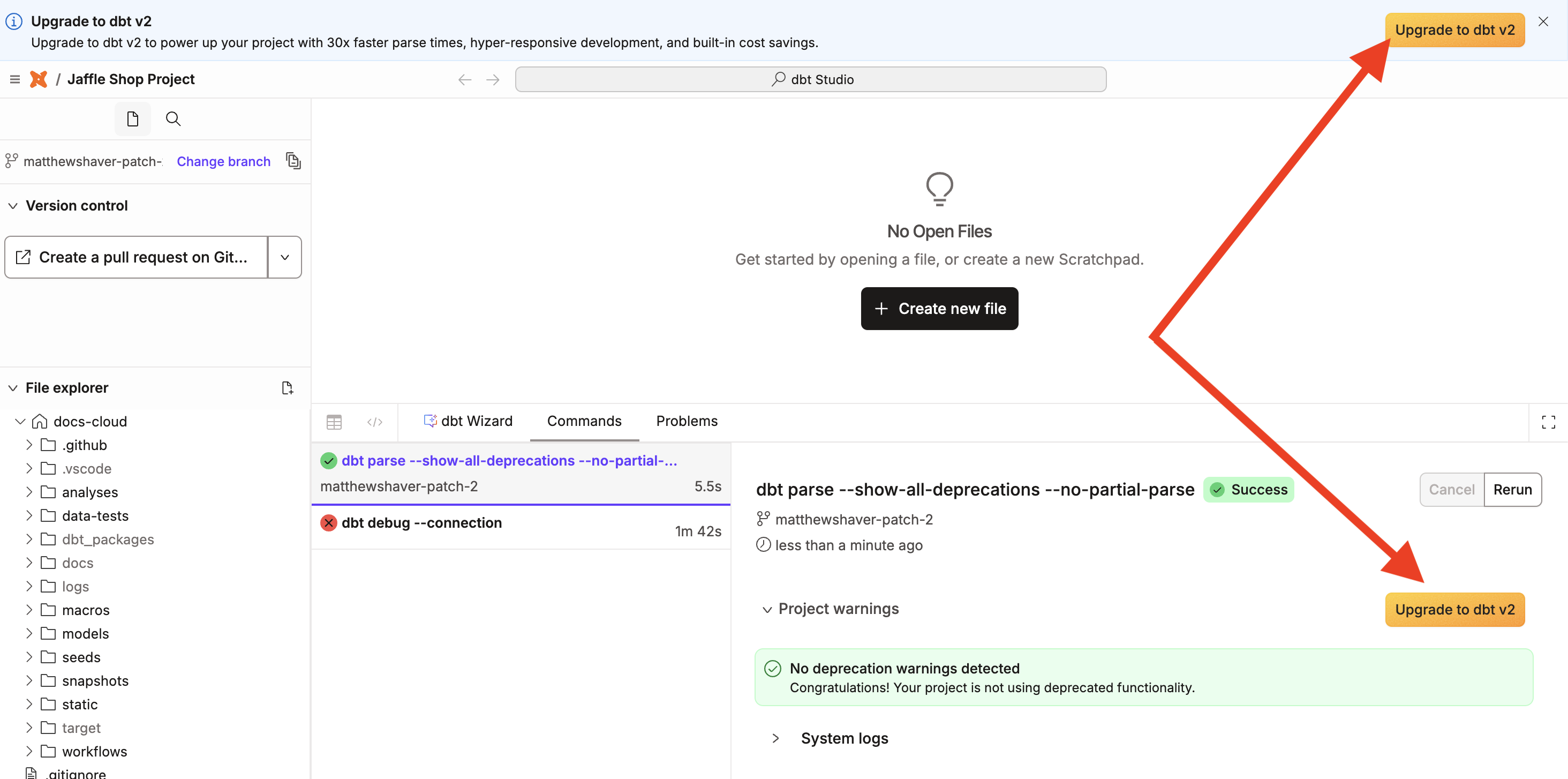Open the file view sidebar icon
The image size is (1568, 779).
[133, 119]
